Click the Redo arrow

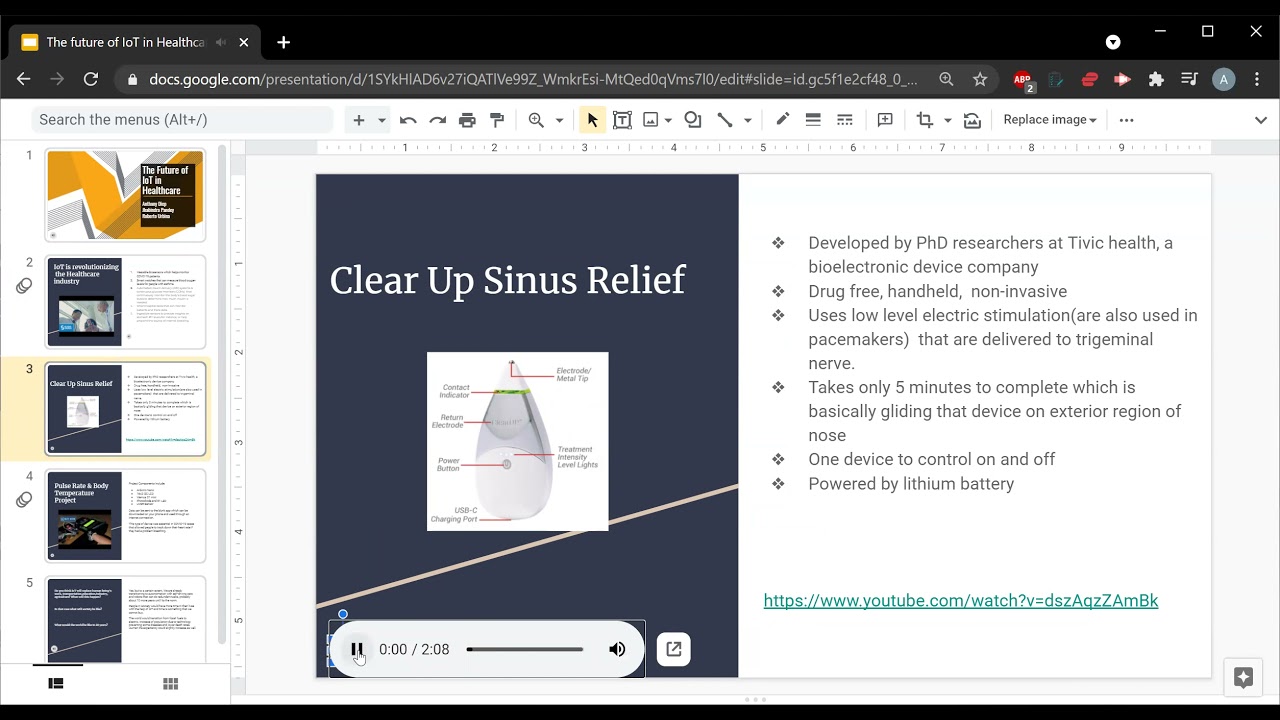437,120
